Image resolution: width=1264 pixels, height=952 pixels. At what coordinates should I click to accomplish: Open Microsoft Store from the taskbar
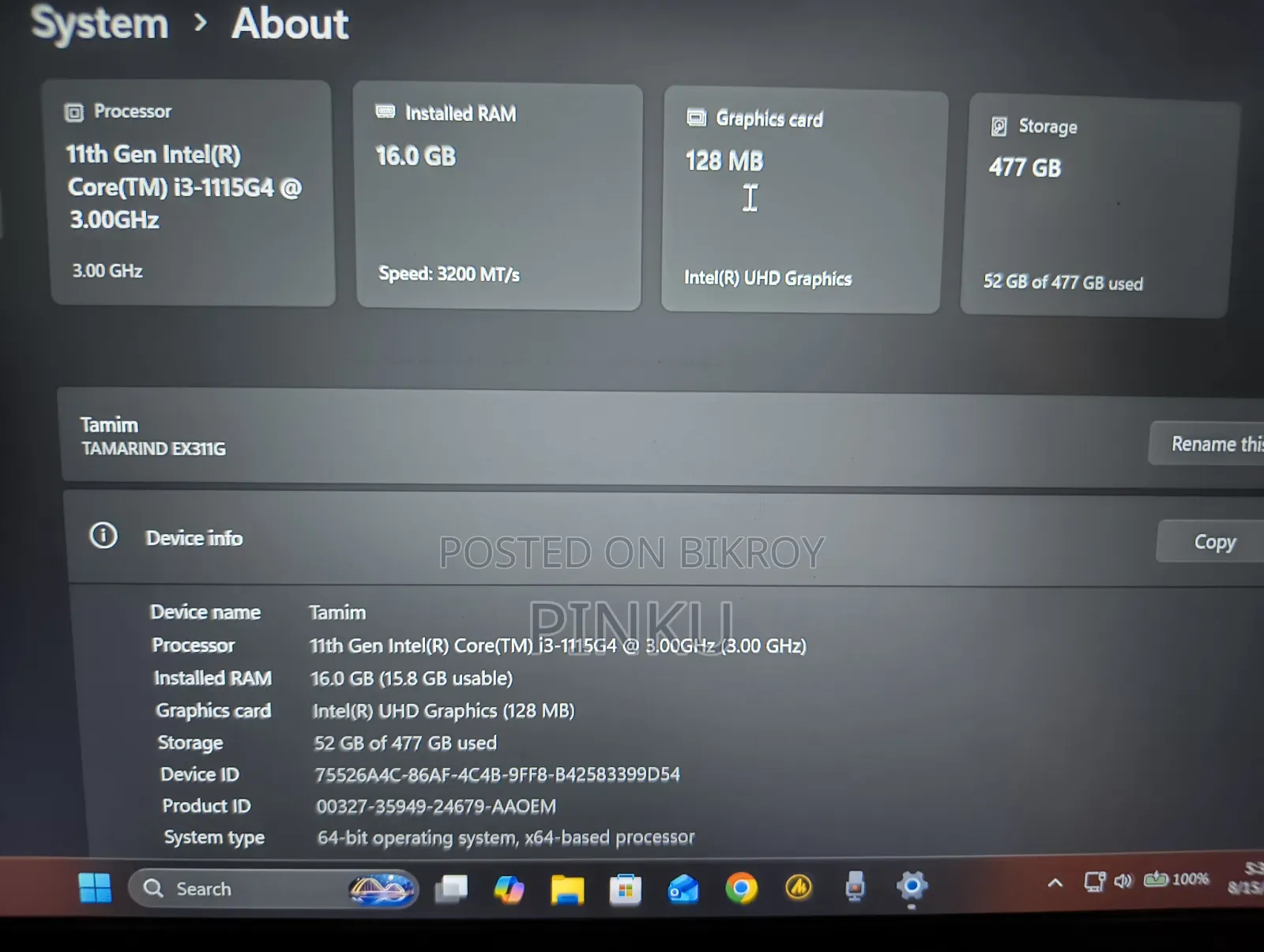point(625,890)
